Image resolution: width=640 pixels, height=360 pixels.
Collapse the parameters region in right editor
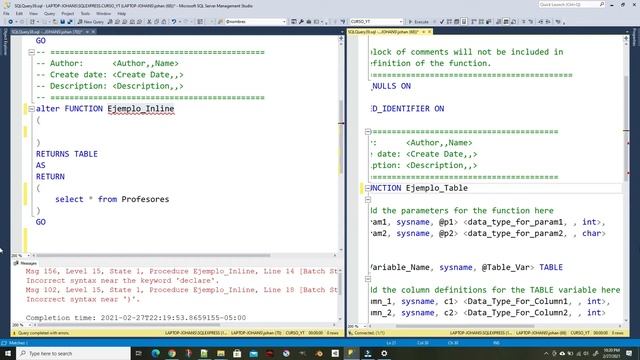[x=368, y=200]
